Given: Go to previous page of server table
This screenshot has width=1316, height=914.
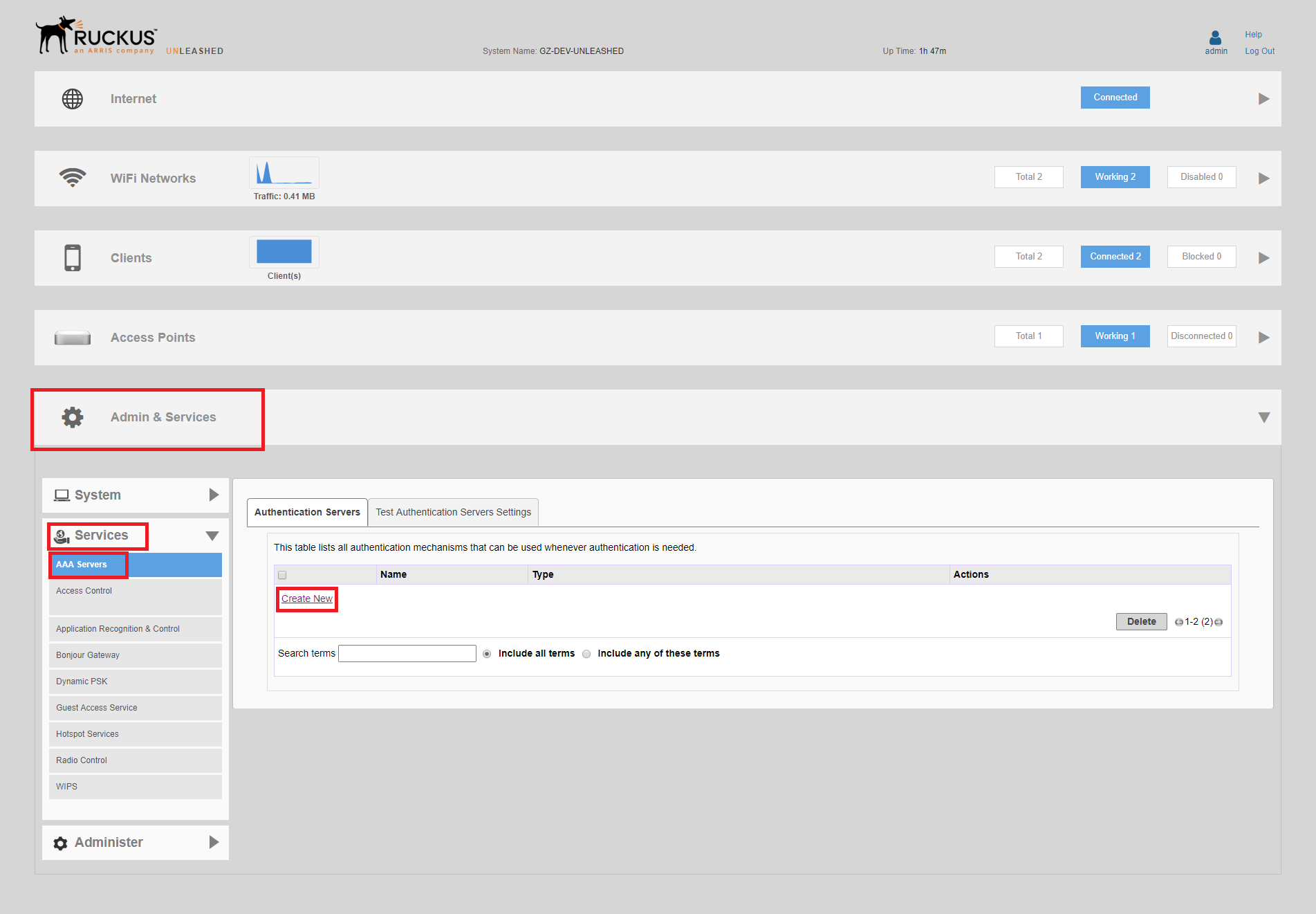Looking at the screenshot, I should pos(1179,622).
